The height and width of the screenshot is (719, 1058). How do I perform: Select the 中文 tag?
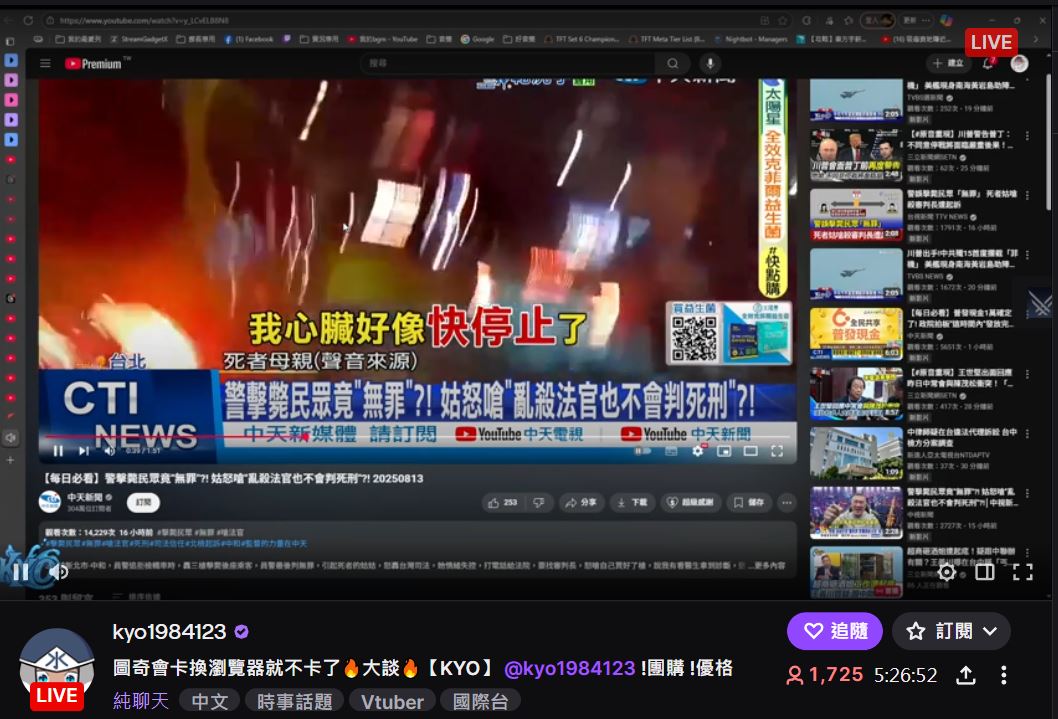click(209, 701)
